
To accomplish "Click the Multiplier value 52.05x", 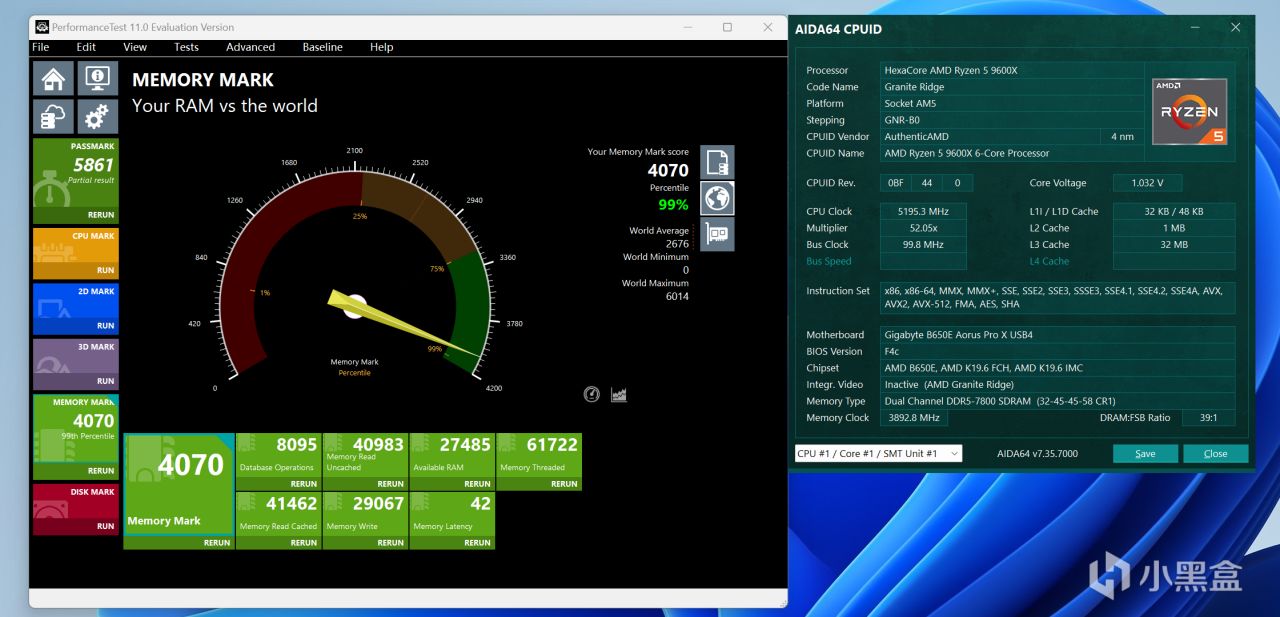I will [923, 228].
